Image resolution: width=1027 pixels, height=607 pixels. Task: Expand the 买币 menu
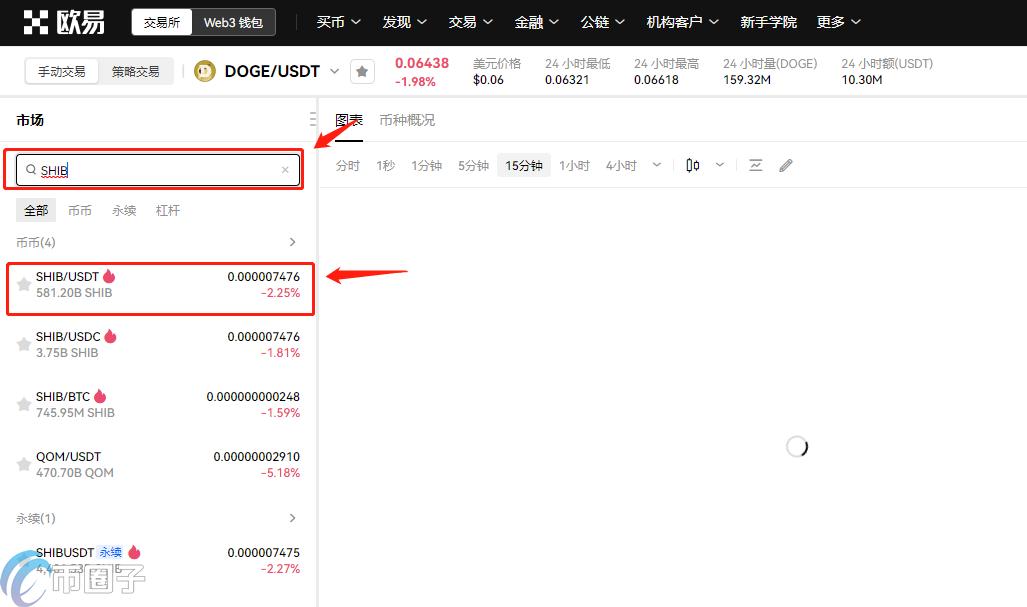pyautogui.click(x=339, y=22)
